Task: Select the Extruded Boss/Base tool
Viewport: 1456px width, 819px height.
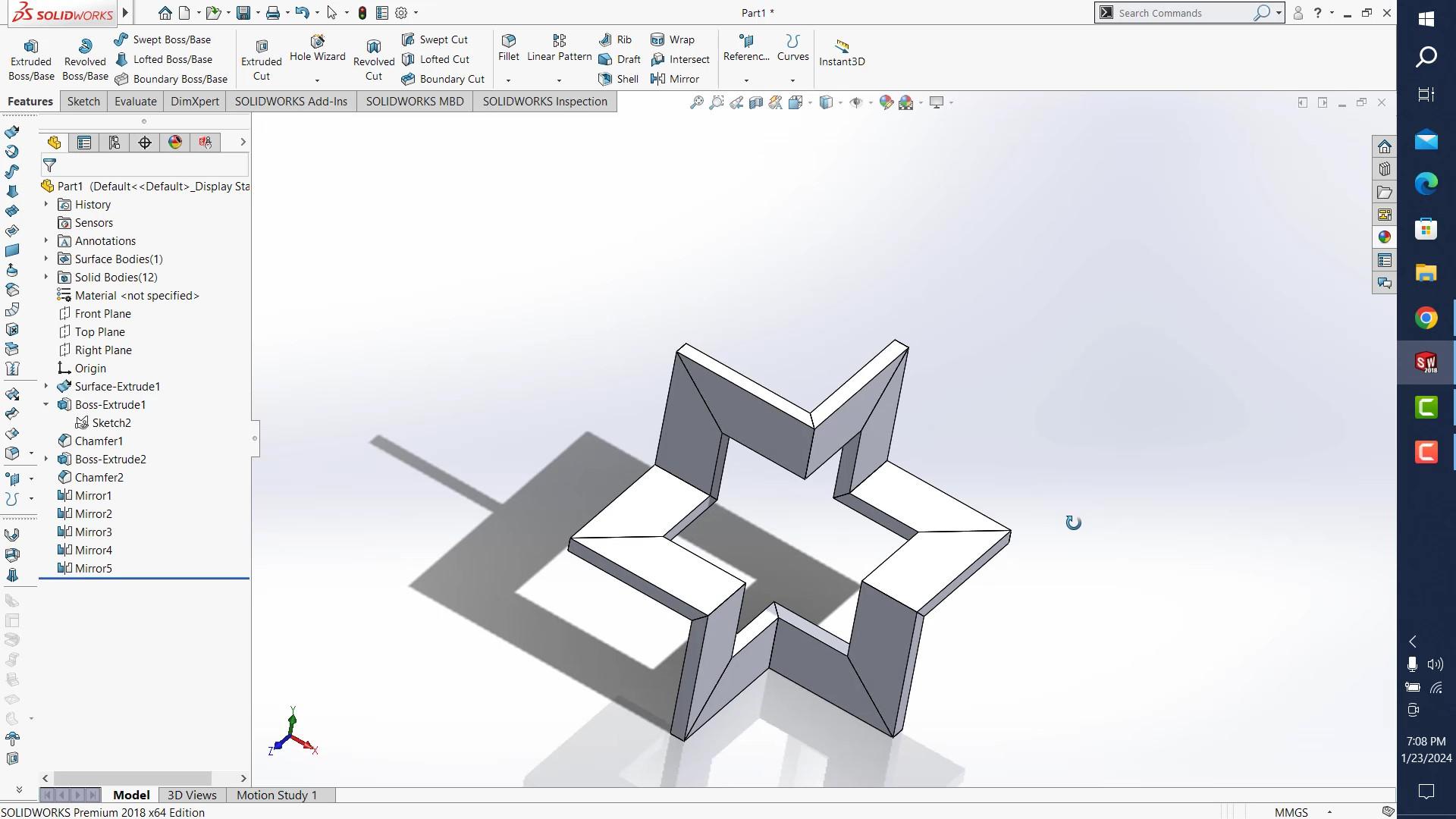Action: point(31,59)
